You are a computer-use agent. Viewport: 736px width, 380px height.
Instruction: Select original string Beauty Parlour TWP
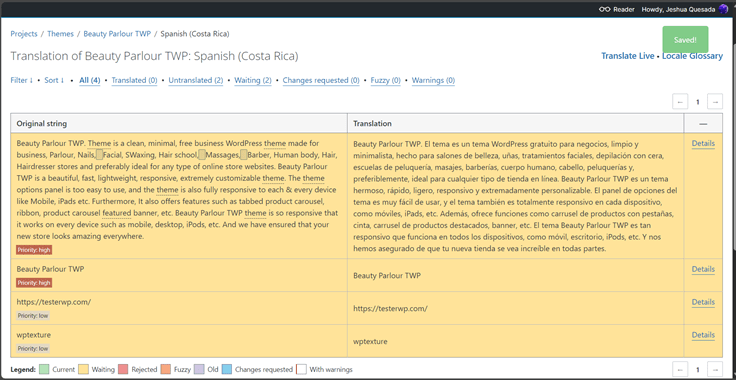coord(50,269)
